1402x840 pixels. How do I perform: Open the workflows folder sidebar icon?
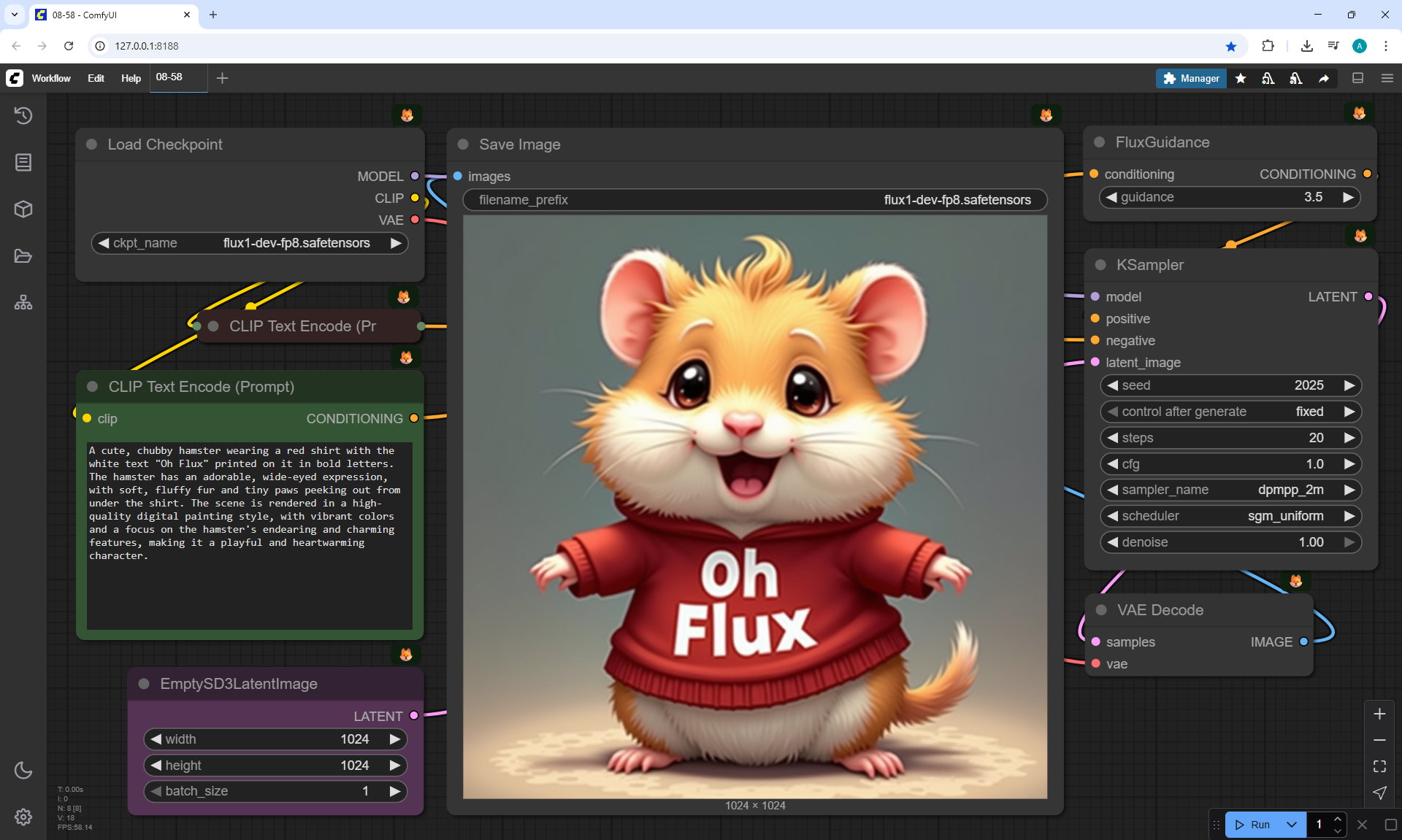coord(23,256)
